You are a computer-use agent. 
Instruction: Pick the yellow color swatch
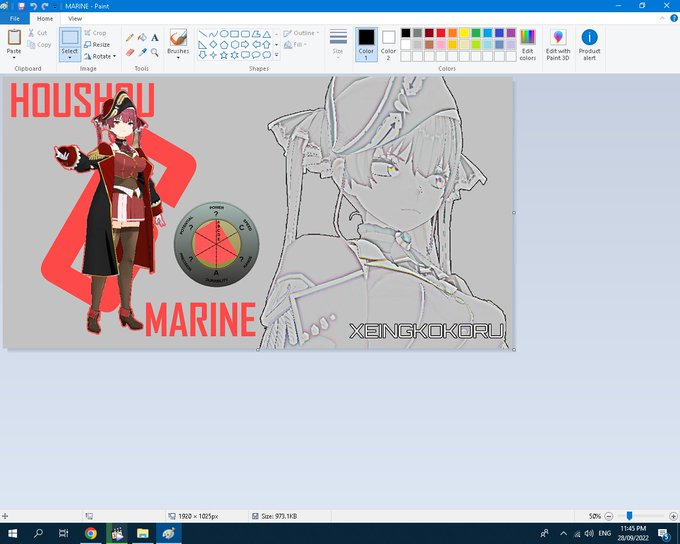coord(464,33)
